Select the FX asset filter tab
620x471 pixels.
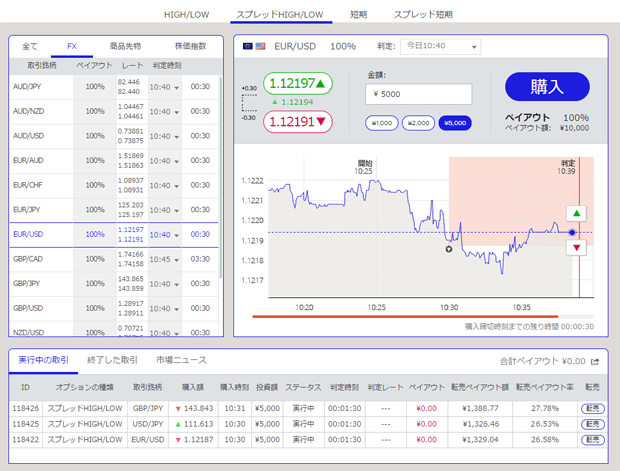pos(72,46)
